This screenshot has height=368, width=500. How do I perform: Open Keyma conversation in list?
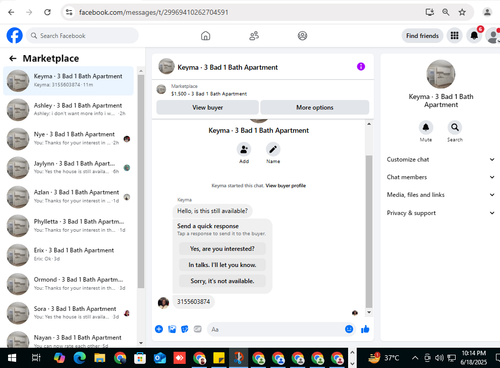coord(68,80)
